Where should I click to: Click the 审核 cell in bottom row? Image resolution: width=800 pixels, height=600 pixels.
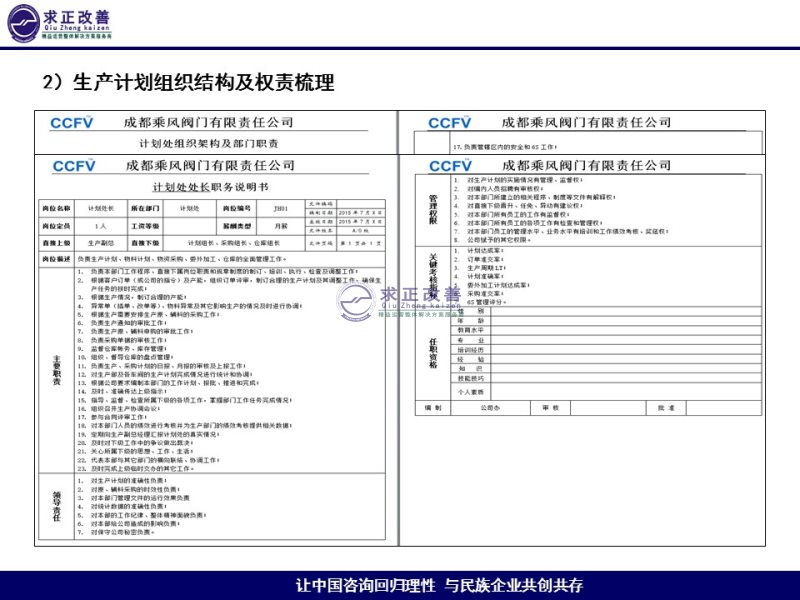tap(550, 408)
